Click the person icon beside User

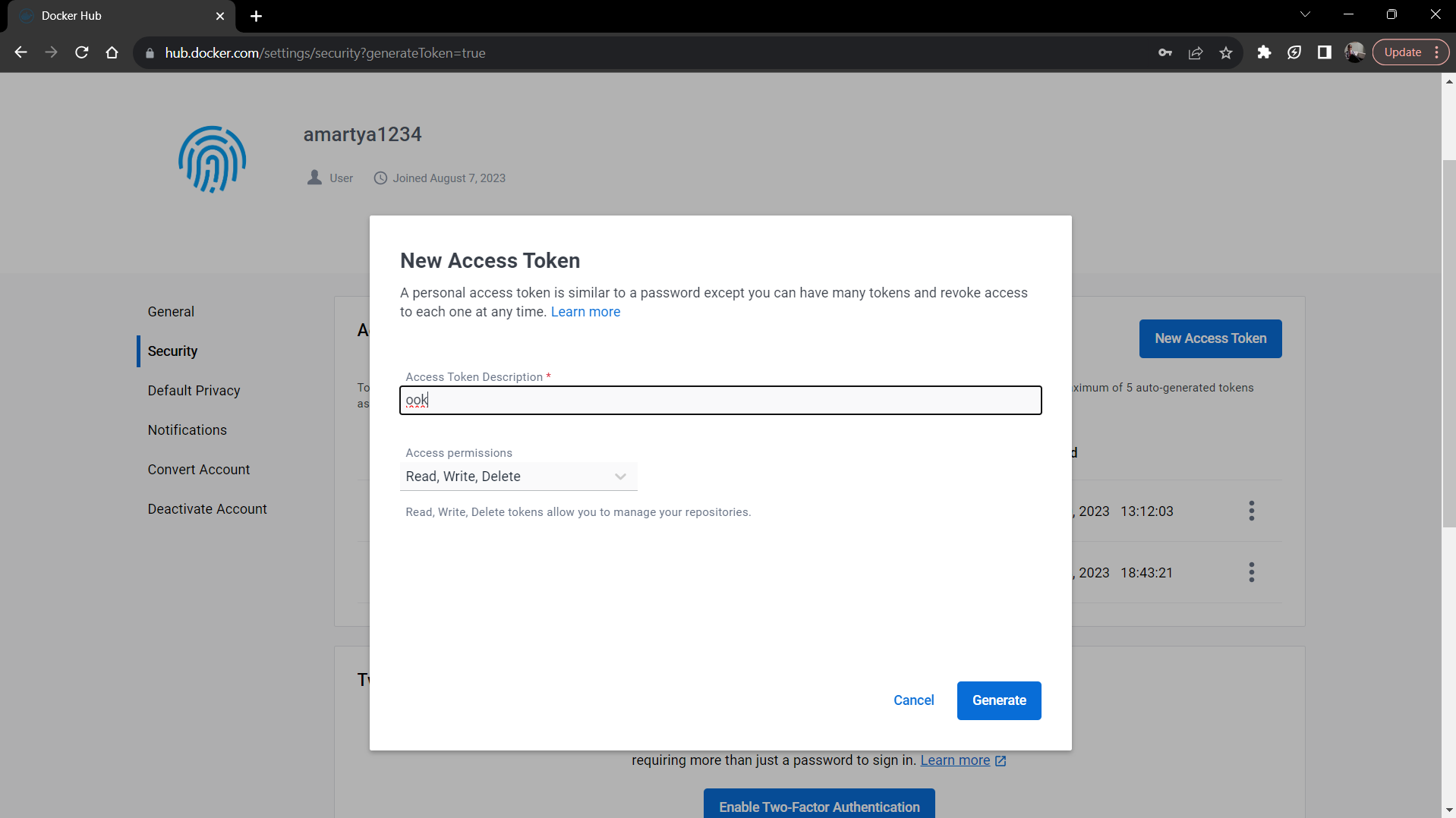(314, 178)
